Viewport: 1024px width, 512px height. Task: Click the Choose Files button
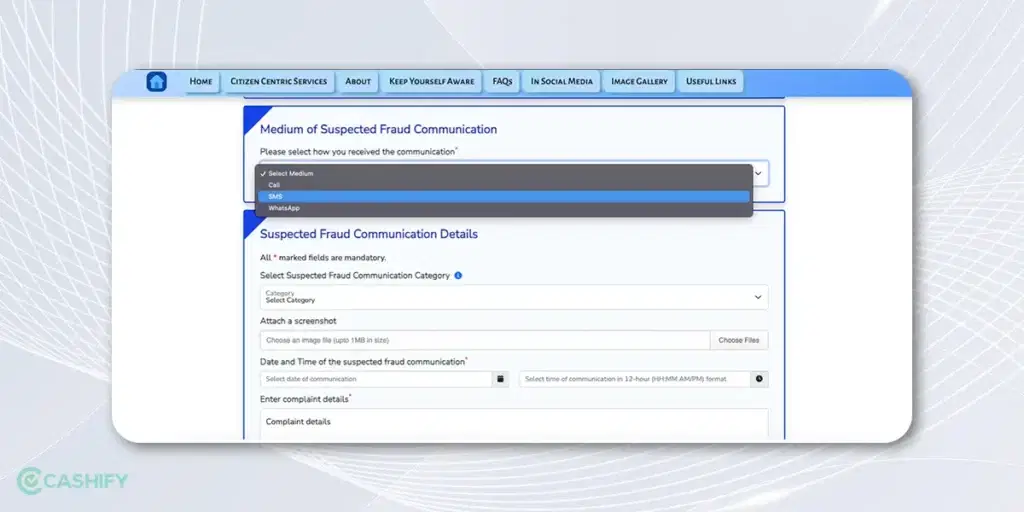click(x=739, y=340)
